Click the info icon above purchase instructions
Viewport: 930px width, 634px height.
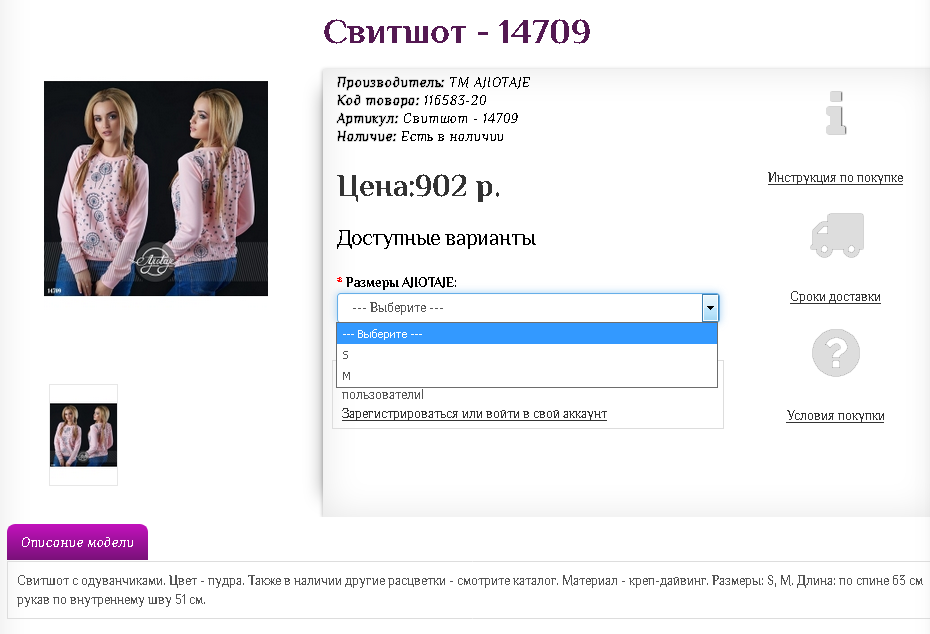[836, 113]
